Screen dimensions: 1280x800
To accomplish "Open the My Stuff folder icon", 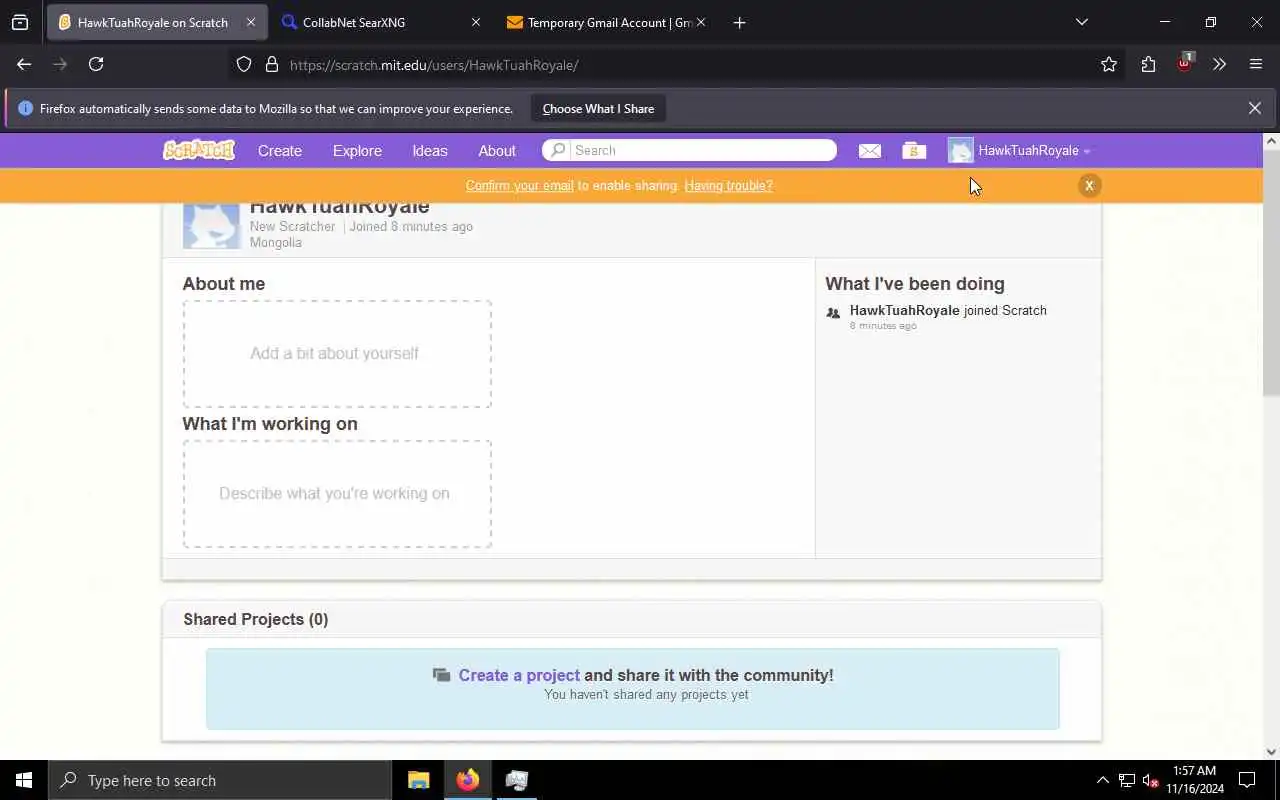I will coord(914,151).
